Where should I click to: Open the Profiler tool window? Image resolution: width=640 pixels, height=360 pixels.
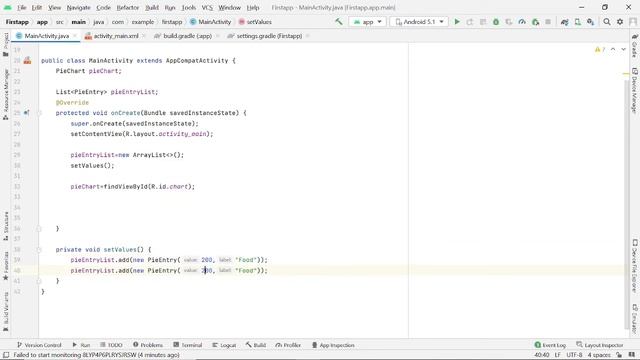(x=288, y=345)
